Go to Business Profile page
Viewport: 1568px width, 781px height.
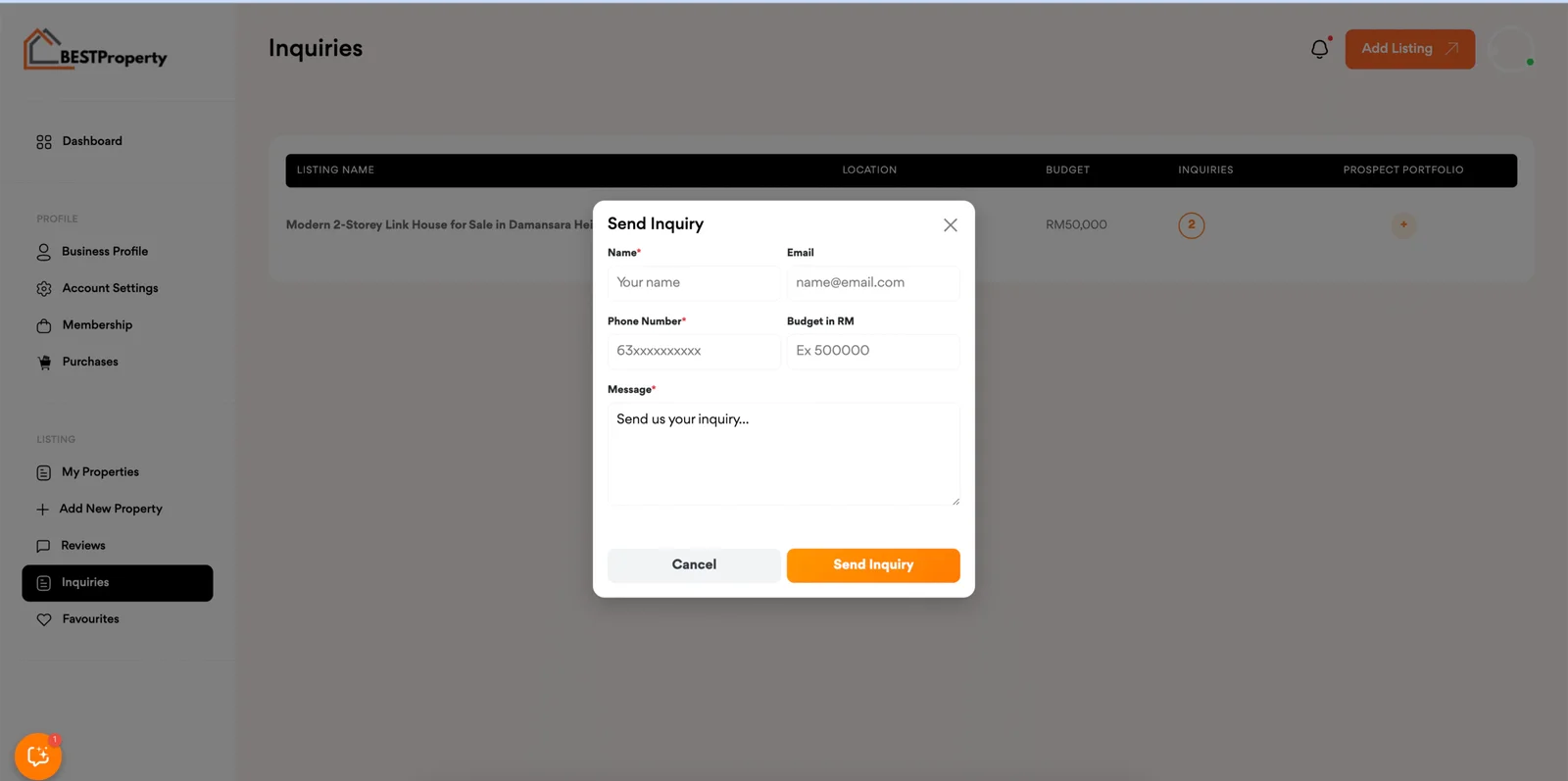tap(104, 252)
